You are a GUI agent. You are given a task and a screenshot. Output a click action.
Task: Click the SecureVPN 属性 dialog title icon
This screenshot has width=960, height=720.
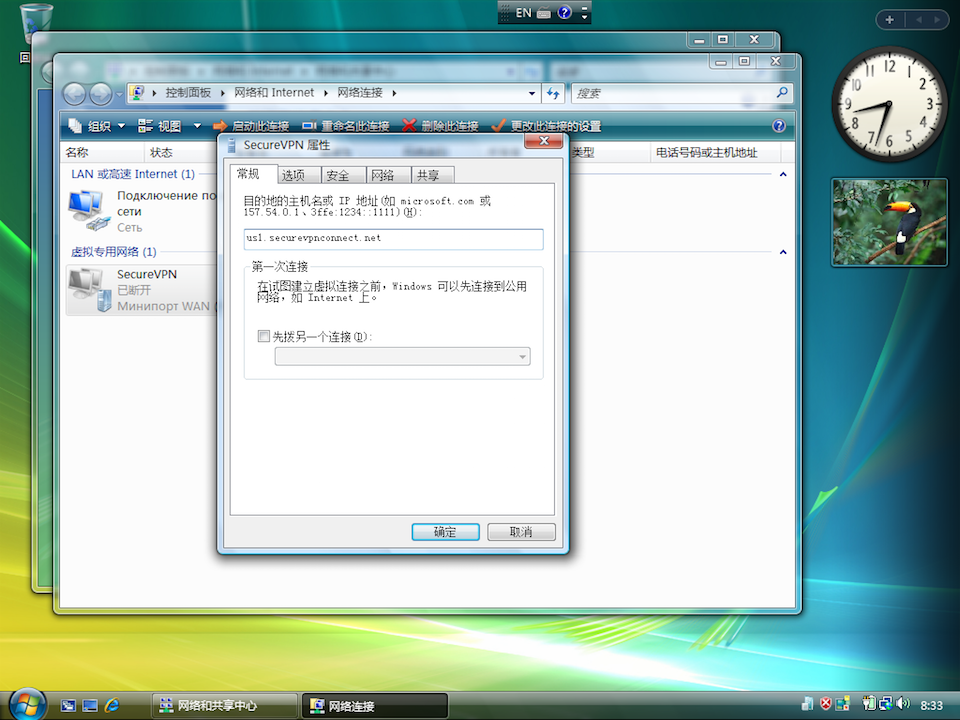click(x=231, y=145)
